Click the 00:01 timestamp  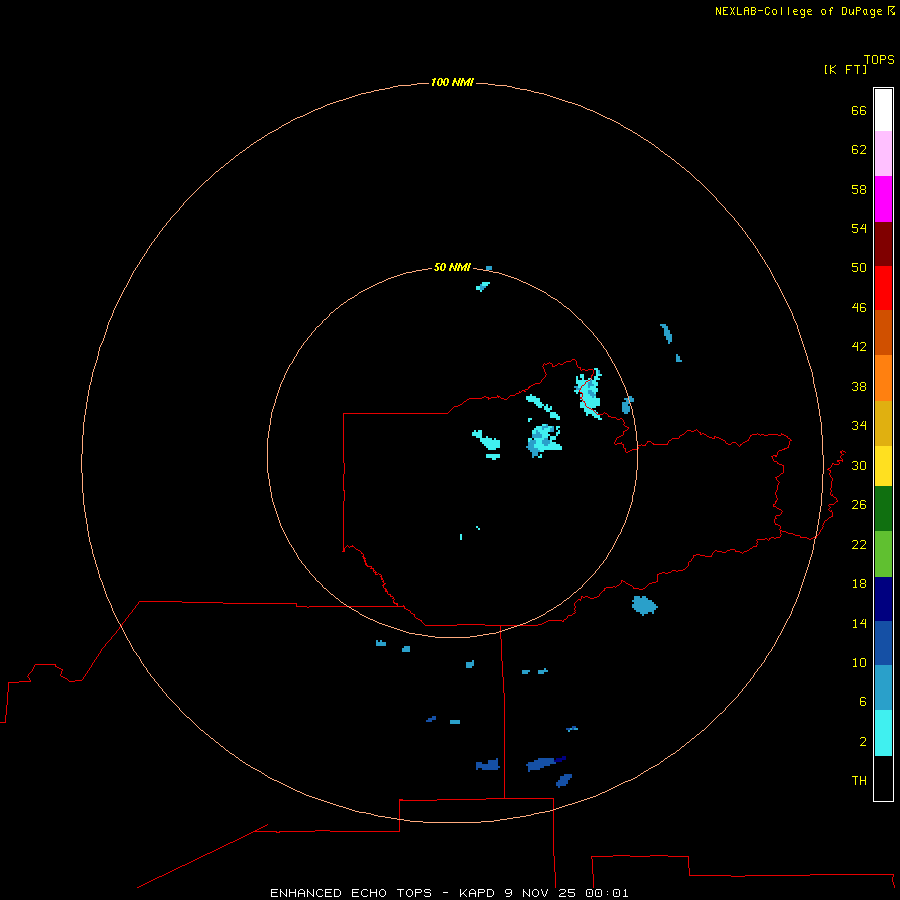[x=607, y=893]
